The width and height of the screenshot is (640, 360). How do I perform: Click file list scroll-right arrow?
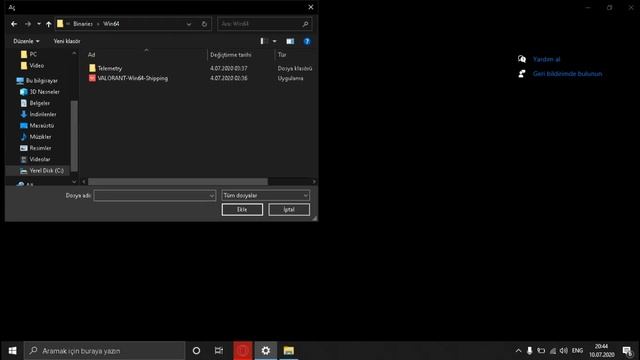tap(314, 182)
